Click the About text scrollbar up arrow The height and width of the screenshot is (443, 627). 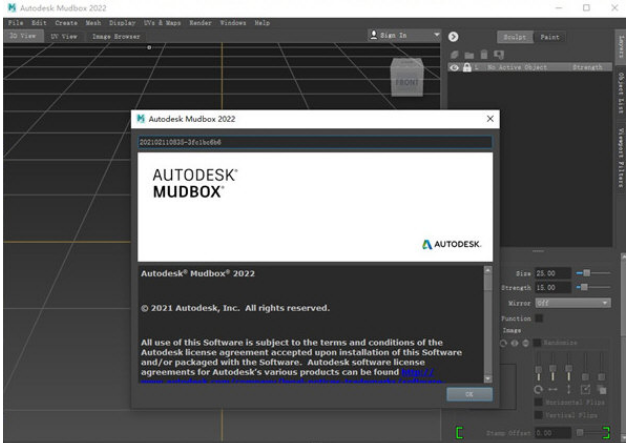tap(487, 270)
